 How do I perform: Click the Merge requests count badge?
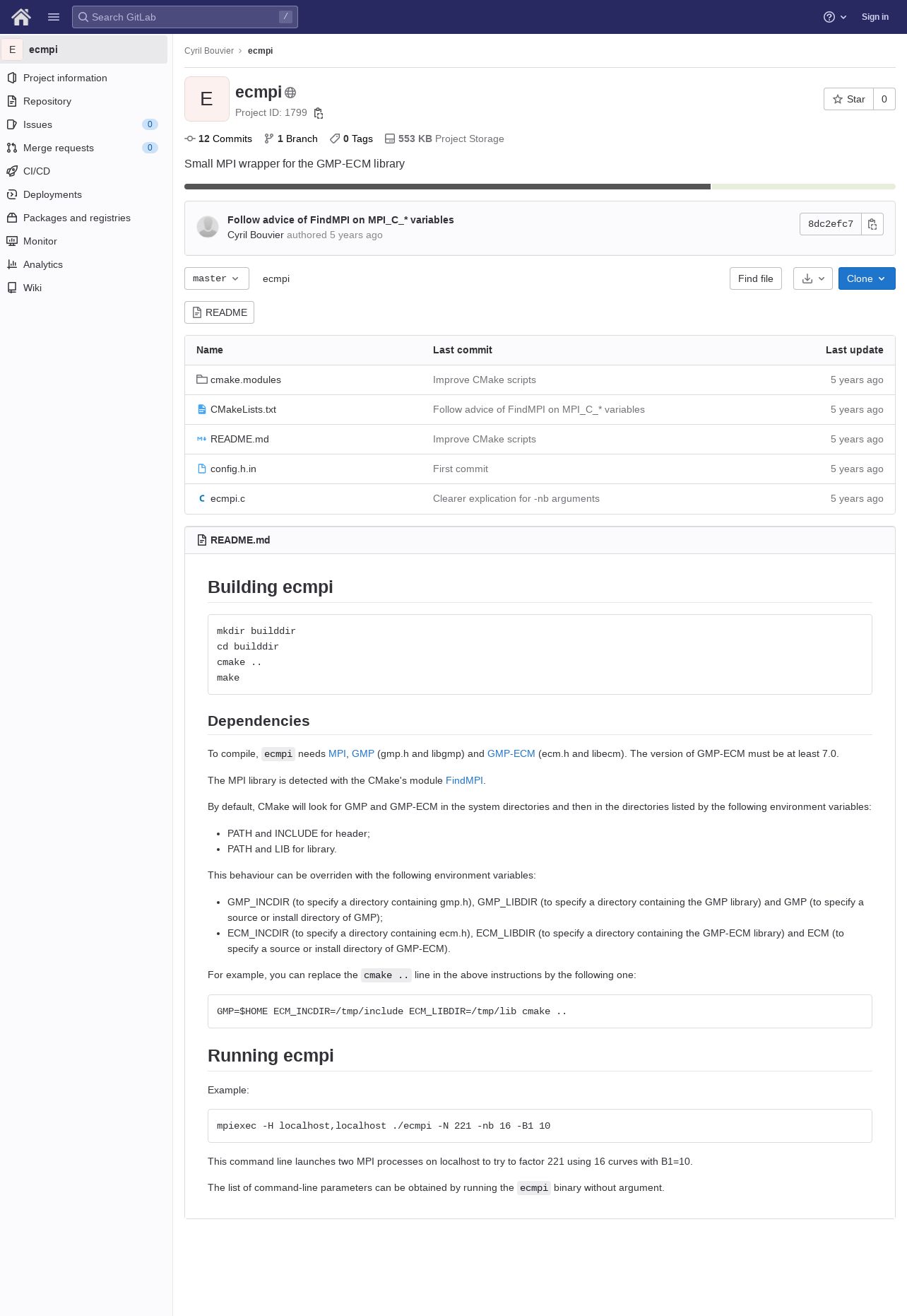(150, 148)
